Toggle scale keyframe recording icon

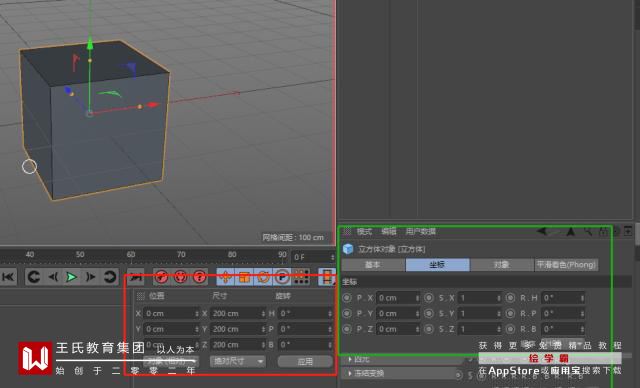point(244,277)
